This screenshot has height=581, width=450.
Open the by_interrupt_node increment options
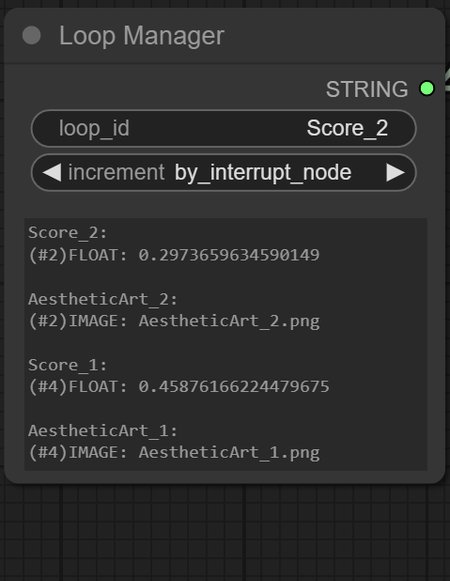pyautogui.click(x=263, y=173)
